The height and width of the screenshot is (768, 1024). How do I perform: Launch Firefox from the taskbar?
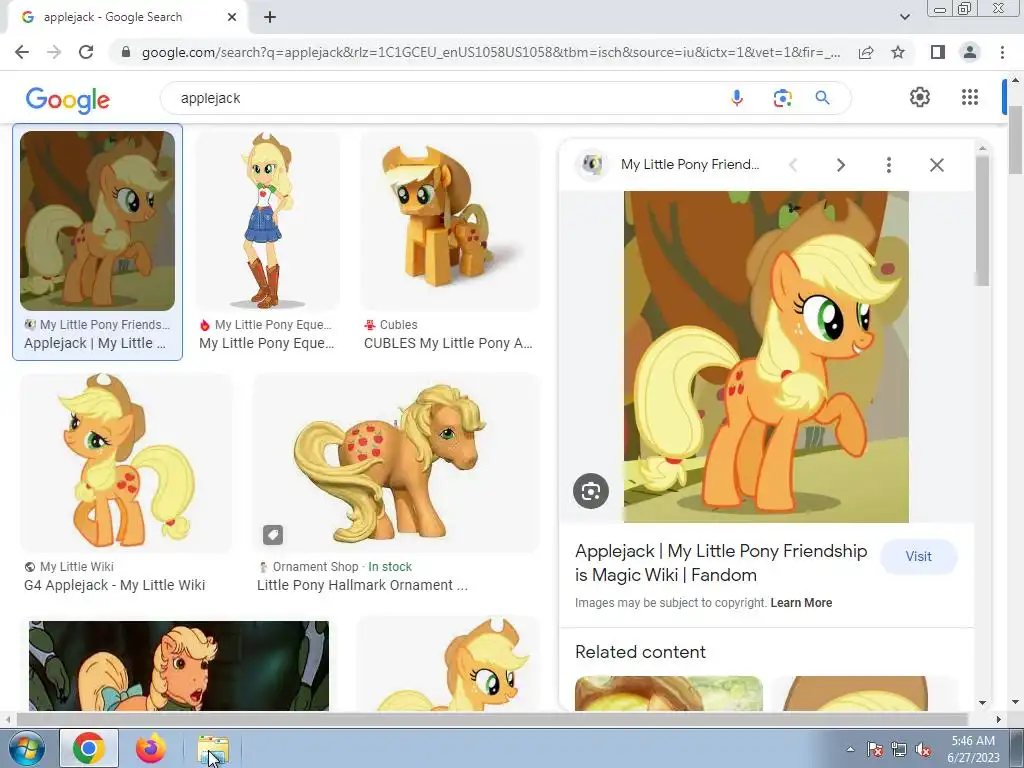click(151, 748)
